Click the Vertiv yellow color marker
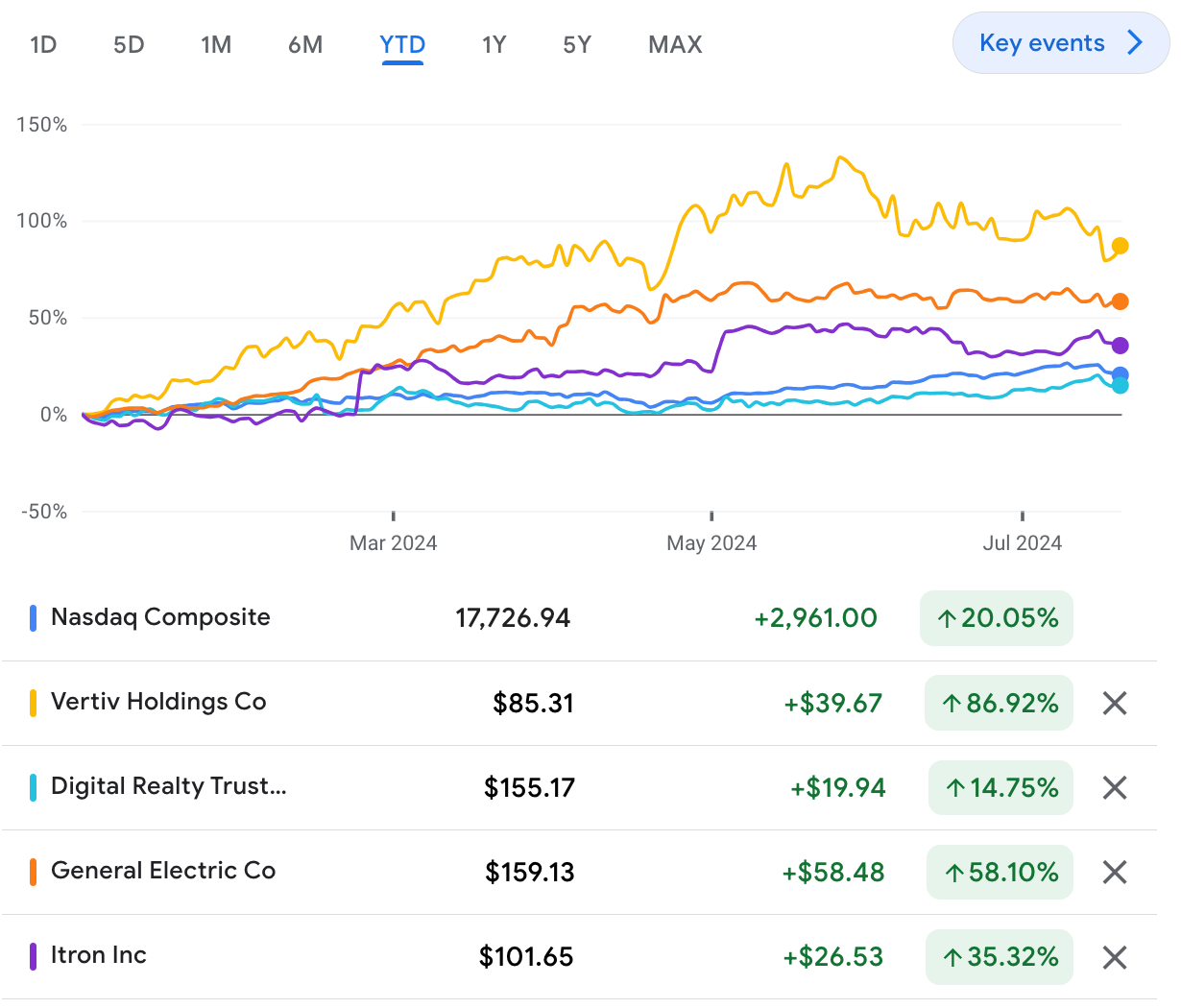The height and width of the screenshot is (1008, 1181). (x=33, y=703)
